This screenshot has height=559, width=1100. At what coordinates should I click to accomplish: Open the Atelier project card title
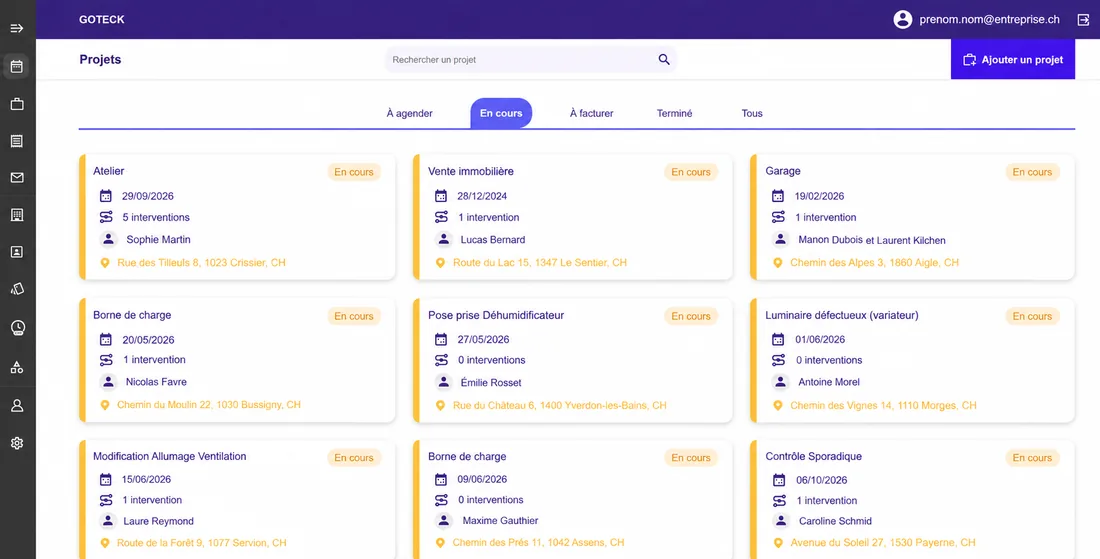click(109, 171)
